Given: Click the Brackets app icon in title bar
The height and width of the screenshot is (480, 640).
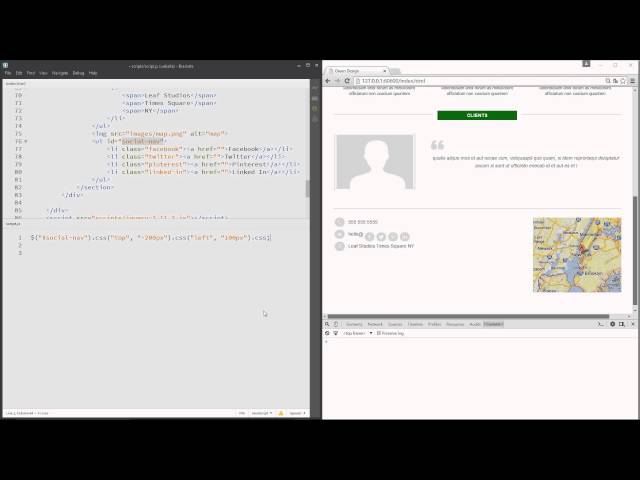Looking at the screenshot, I should coord(5,65).
